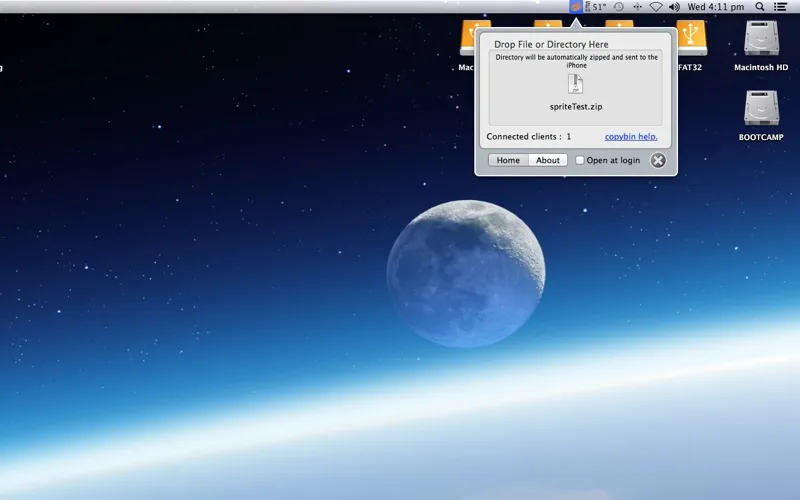Image resolution: width=800 pixels, height=500 pixels.
Task: Open Spotlight search magnifier
Action: pyautogui.click(x=760, y=6)
